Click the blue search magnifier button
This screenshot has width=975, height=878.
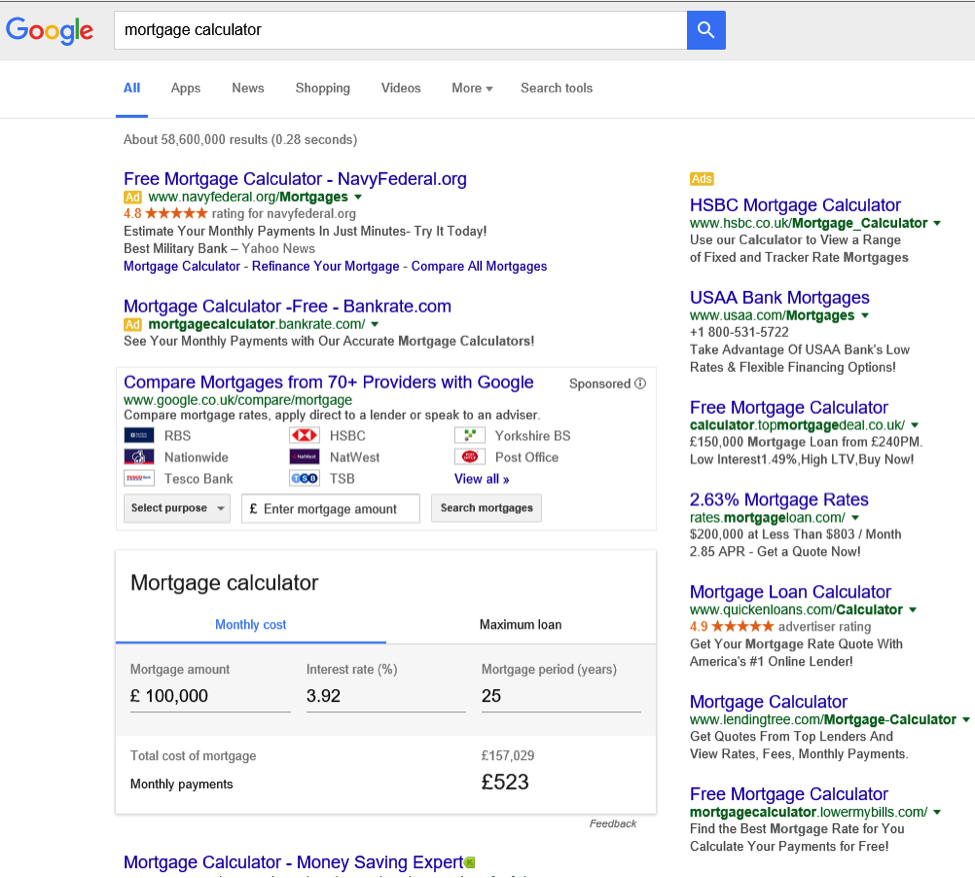click(706, 30)
